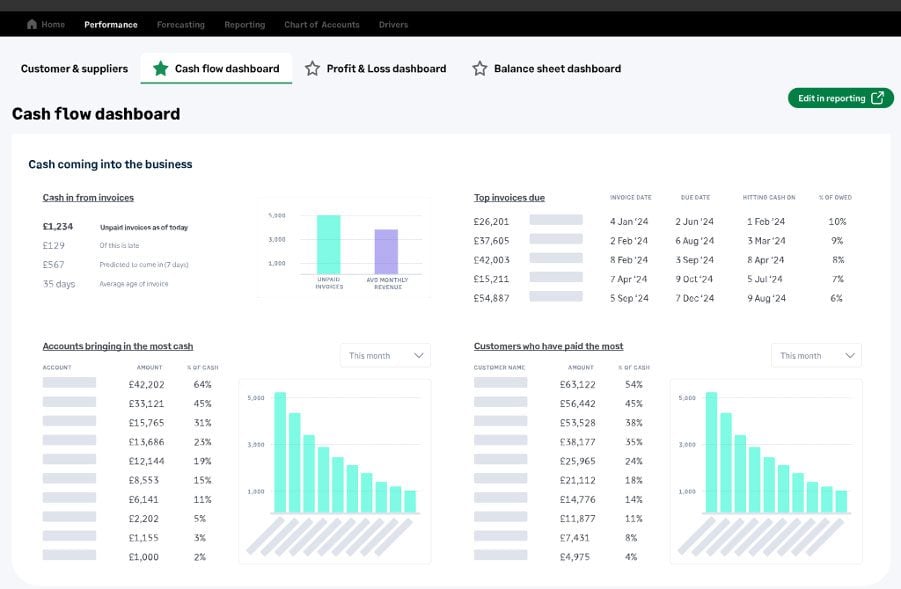Image resolution: width=901 pixels, height=589 pixels.
Task: Open the This month dropdown for customers who paid
Action: [x=816, y=355]
